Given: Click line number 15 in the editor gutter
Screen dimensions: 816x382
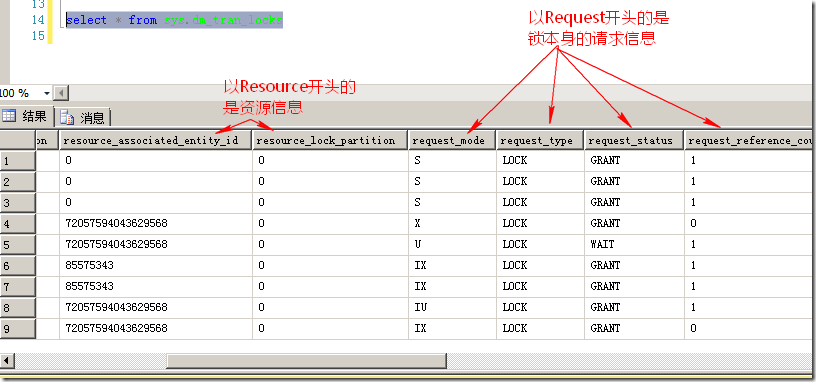Looking at the screenshot, I should [38, 36].
